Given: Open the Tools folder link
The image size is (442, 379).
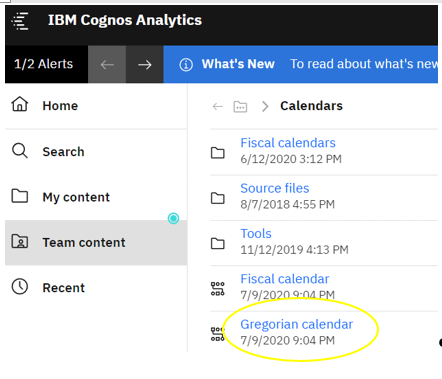Looking at the screenshot, I should 256,234.
